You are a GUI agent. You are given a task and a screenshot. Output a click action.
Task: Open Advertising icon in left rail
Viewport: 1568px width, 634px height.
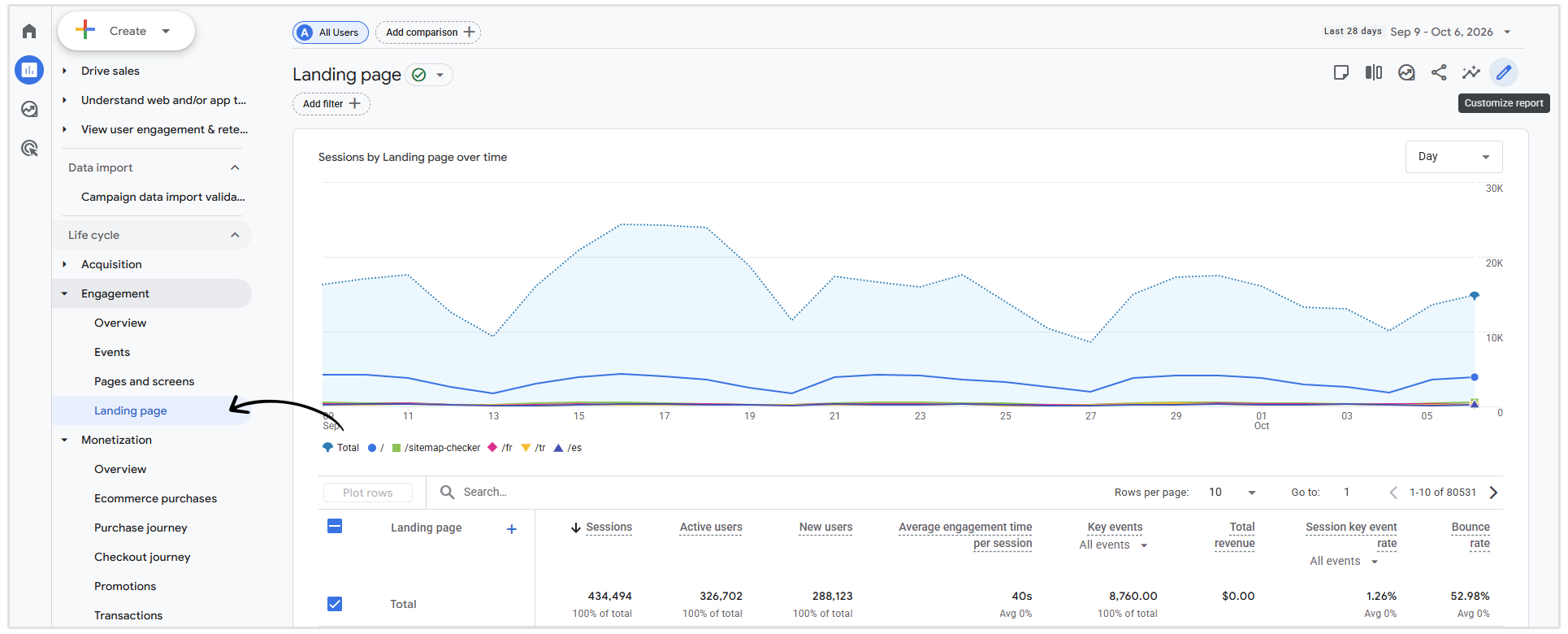pos(29,148)
